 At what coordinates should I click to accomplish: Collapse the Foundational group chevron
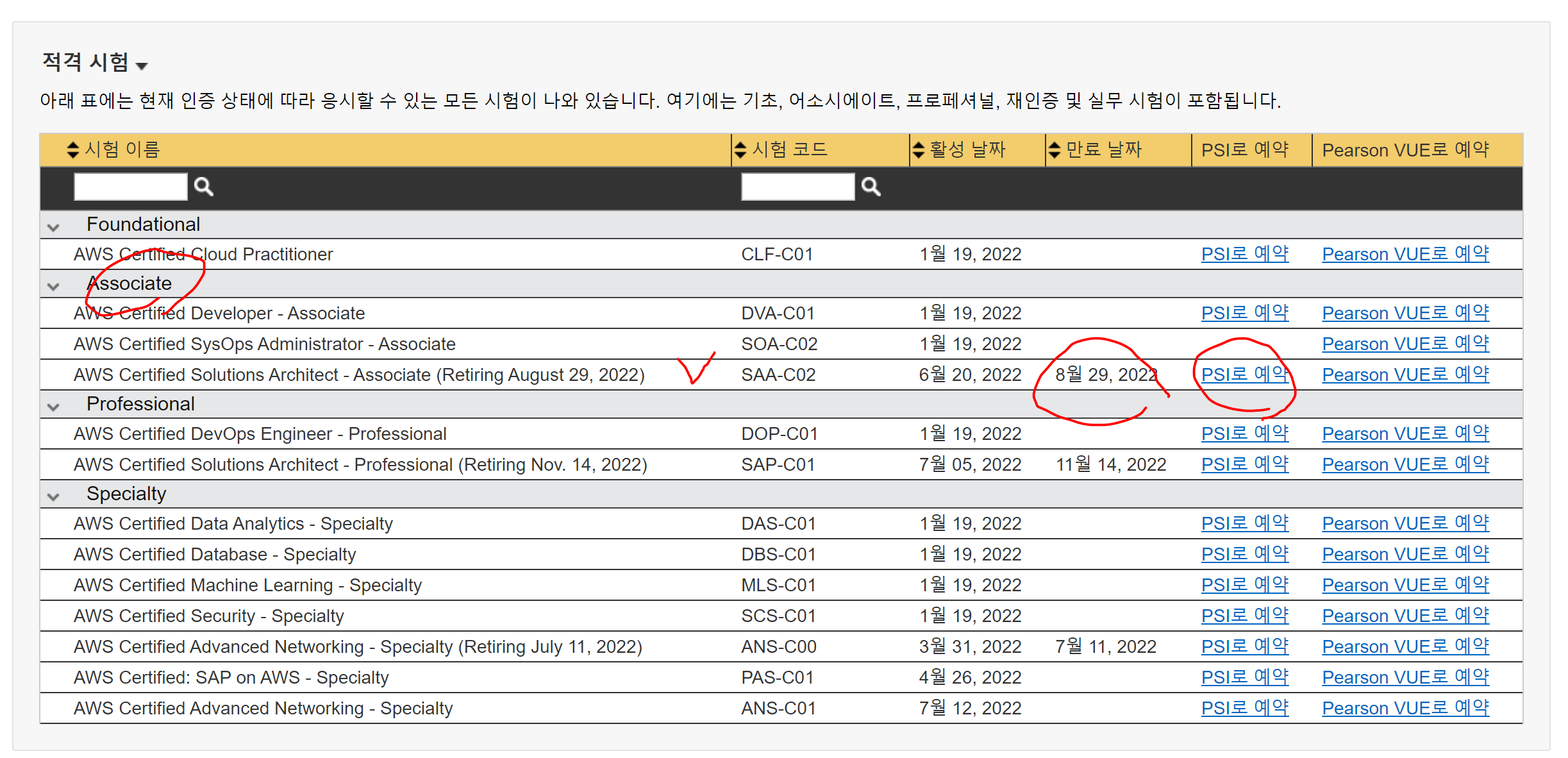[x=54, y=227]
